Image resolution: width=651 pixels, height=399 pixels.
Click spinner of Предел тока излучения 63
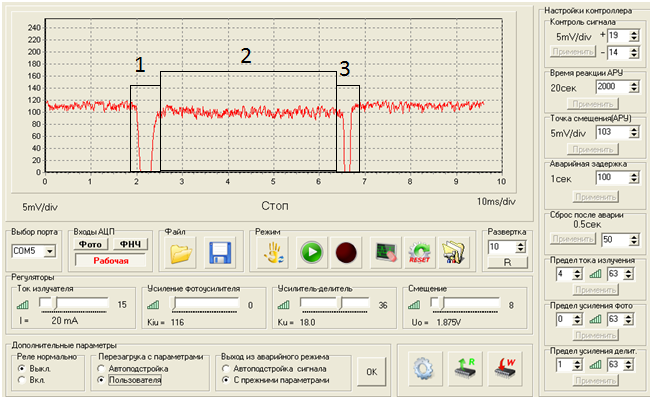point(629,274)
